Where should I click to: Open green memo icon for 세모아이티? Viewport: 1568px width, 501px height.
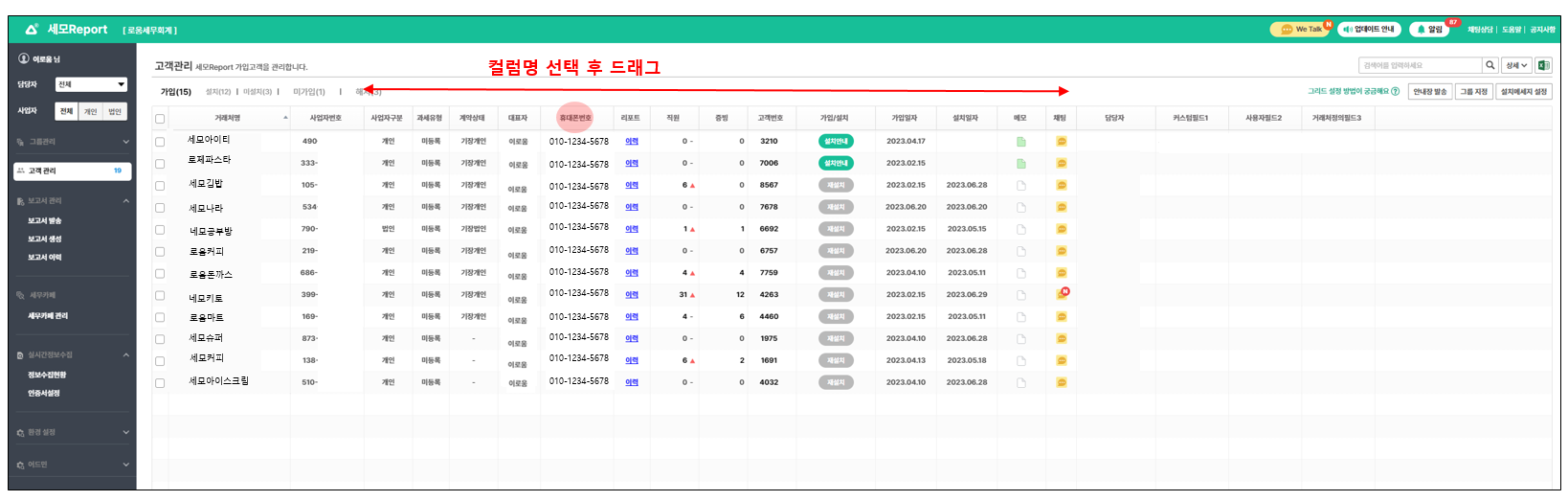[1020, 142]
